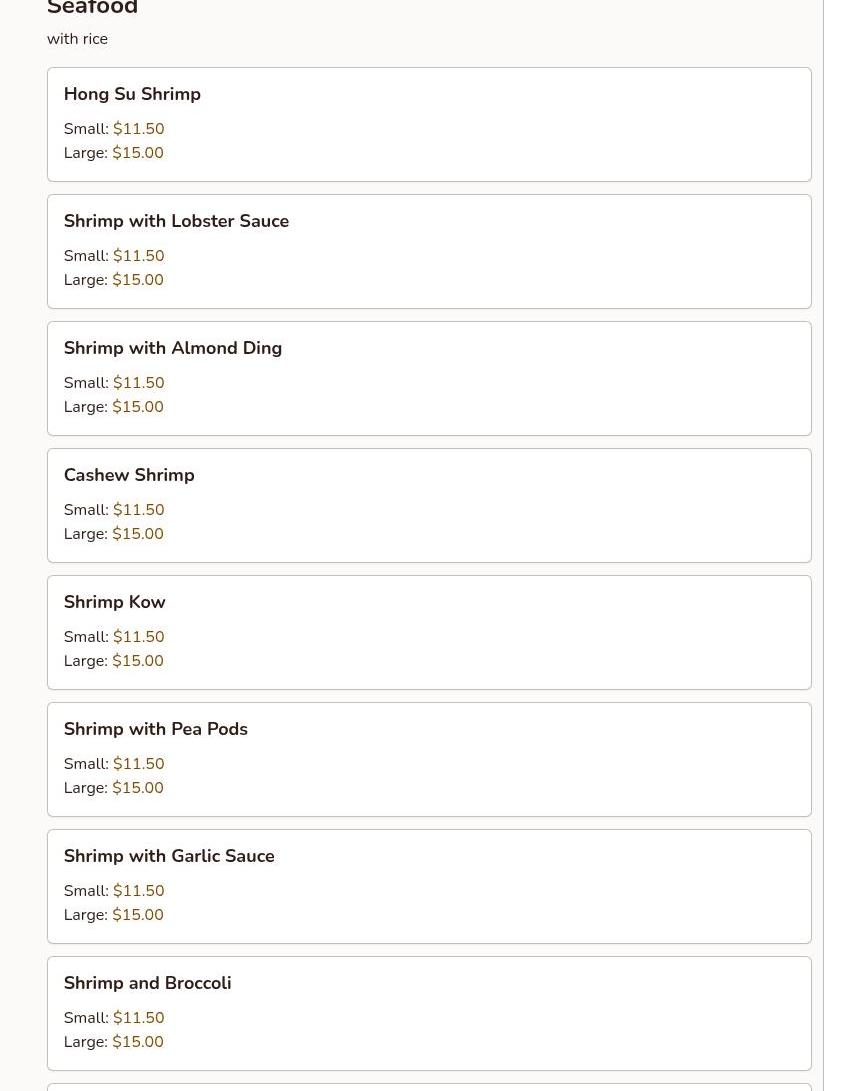Viewport: 844px width, 1091px height.
Task: Choose Cashew Shrimp large price $15.00
Action: (x=138, y=534)
